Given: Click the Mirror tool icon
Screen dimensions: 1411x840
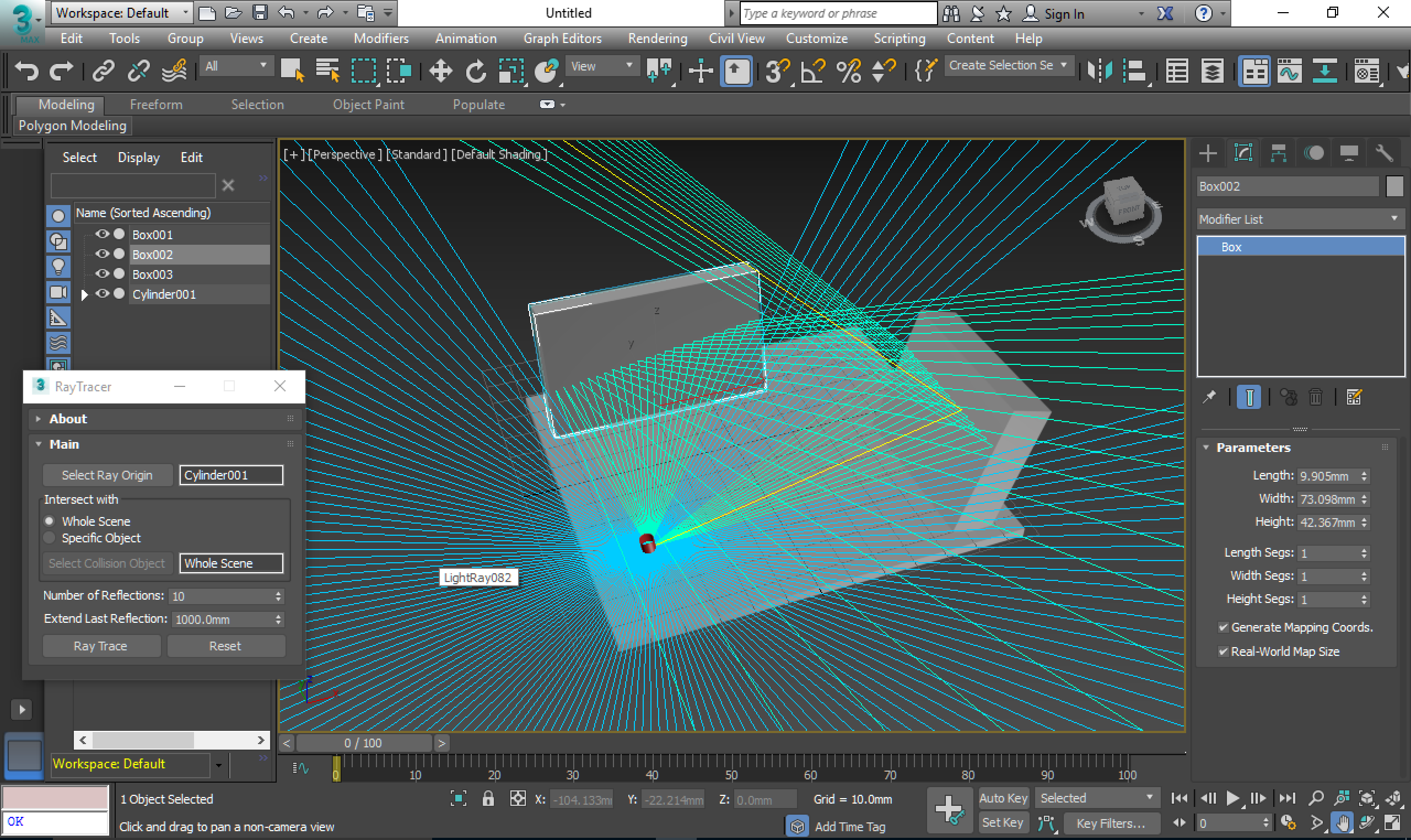Looking at the screenshot, I should click(1100, 71).
